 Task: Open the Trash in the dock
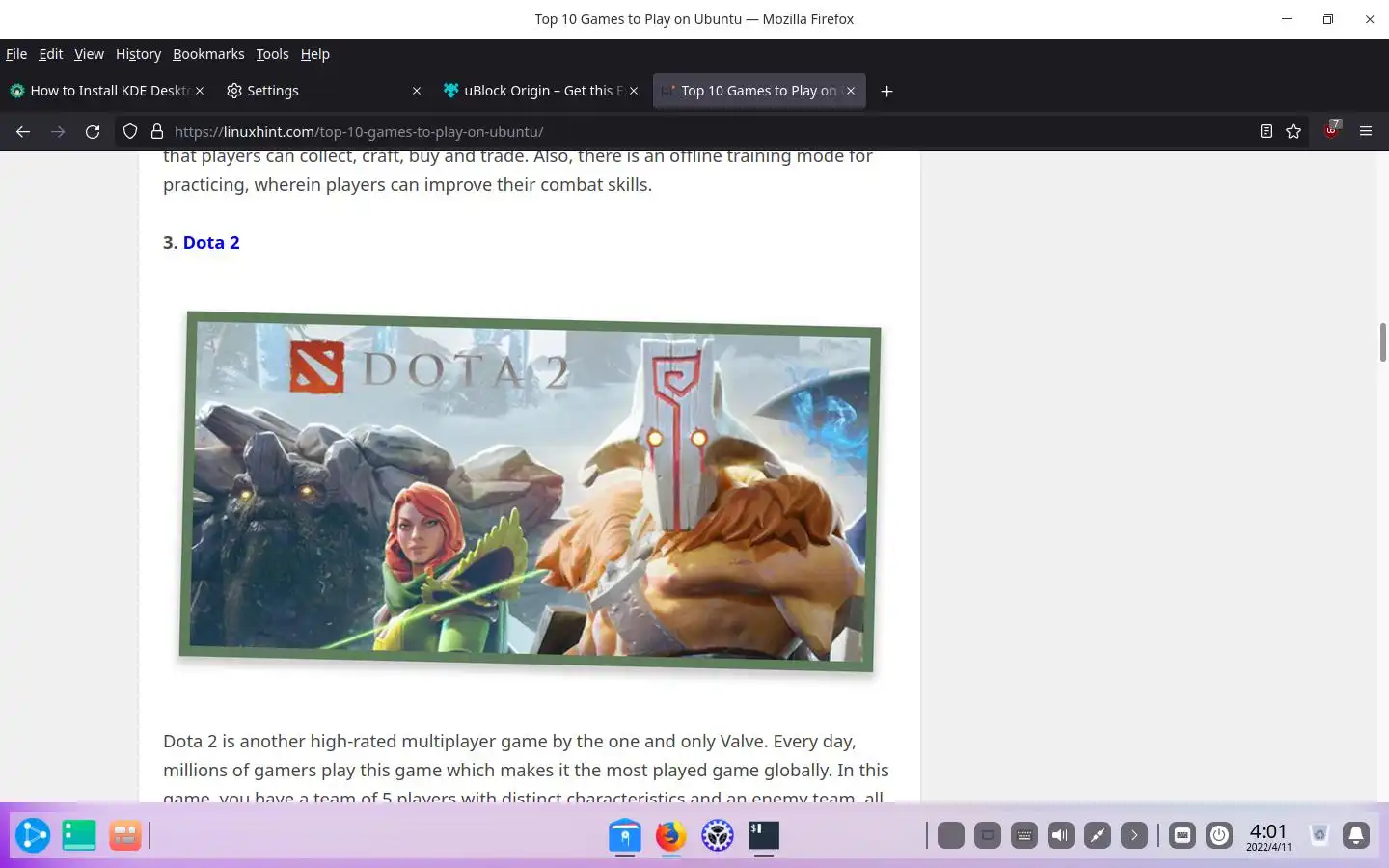coord(1320,835)
